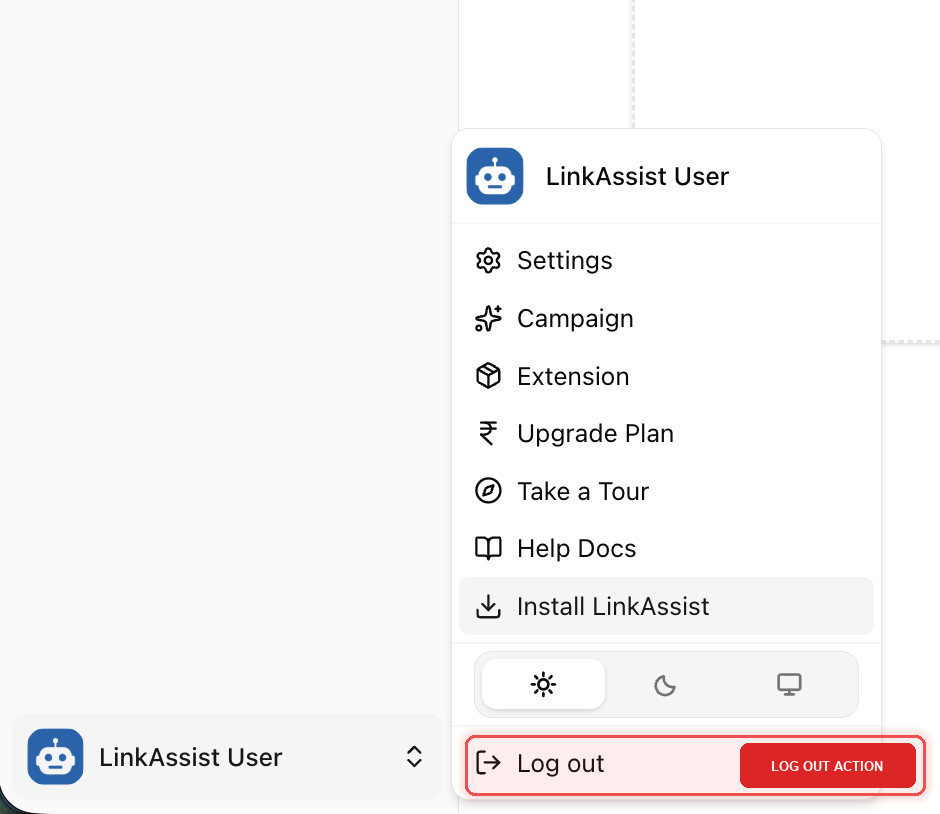Click the log out arrow icon
Screen dimensions: 940x814
coord(488,763)
